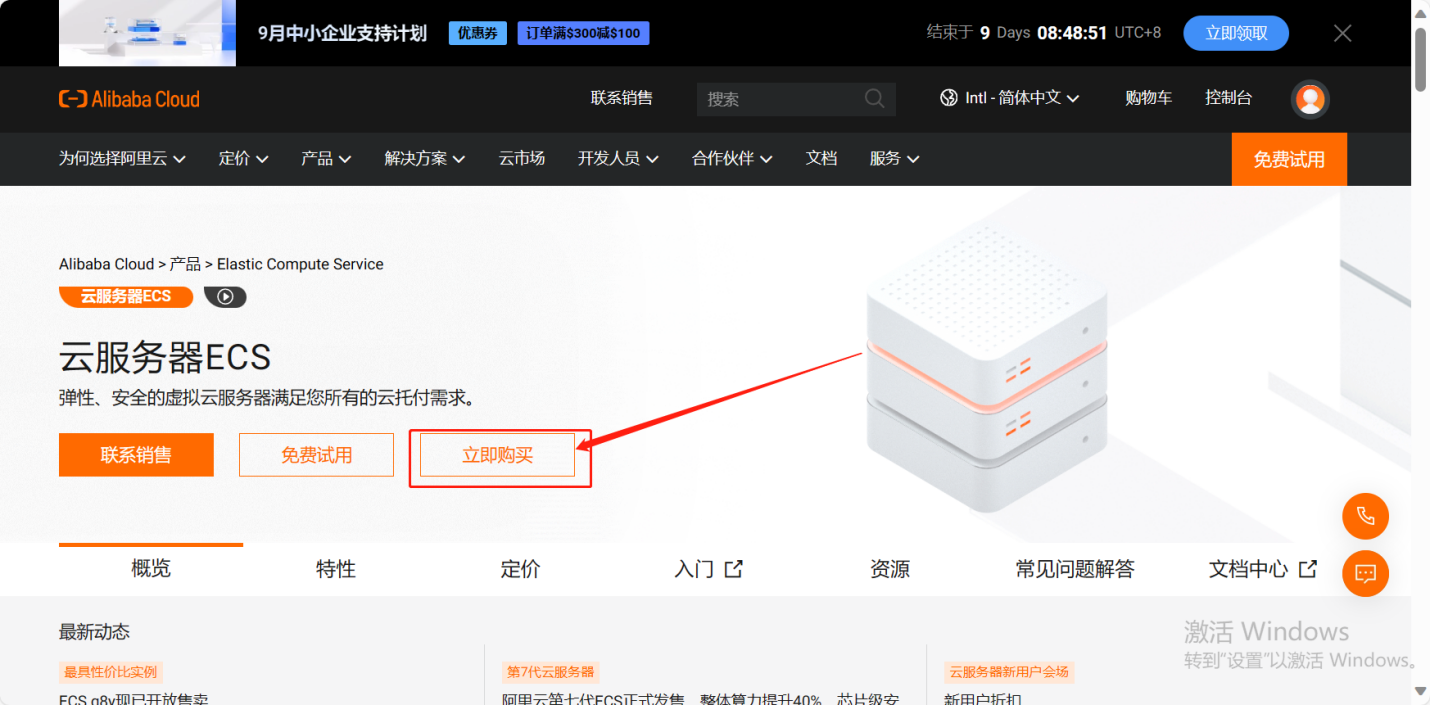This screenshot has height=705, width=1430.
Task: Expand the 定价 navigation menu
Action: coord(244,158)
